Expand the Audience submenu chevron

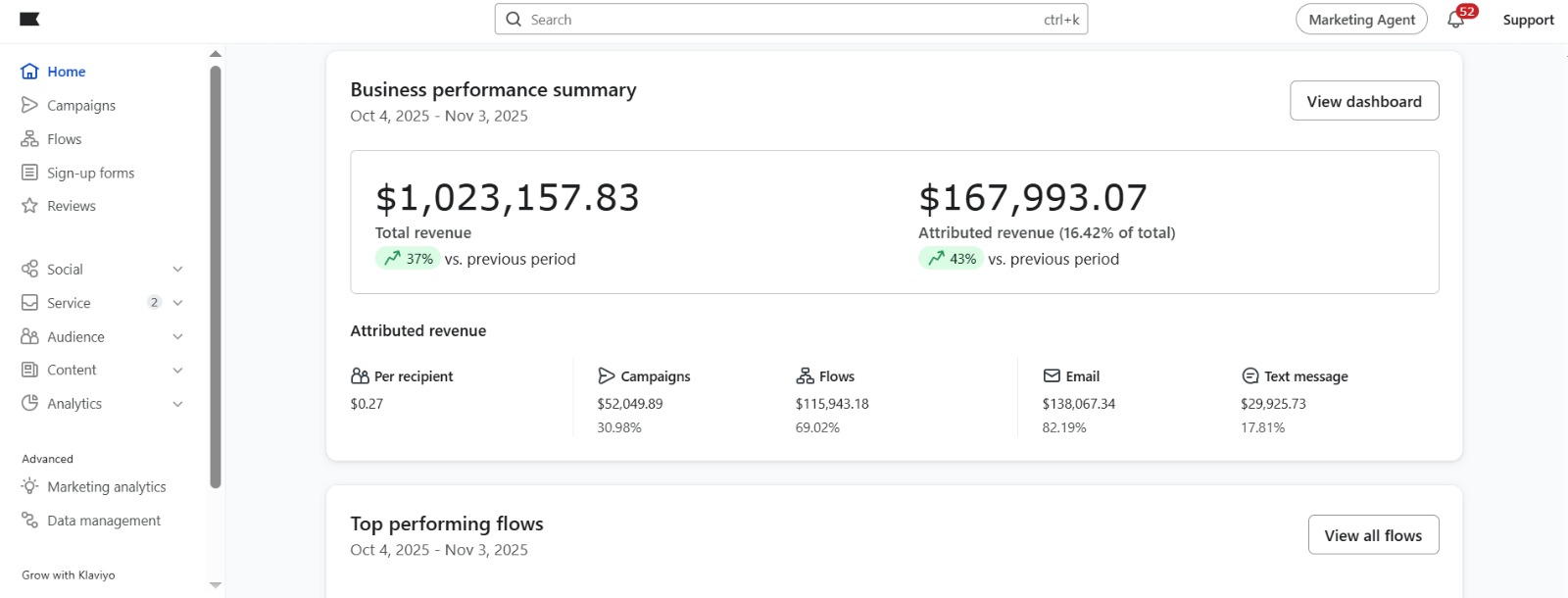(x=177, y=337)
